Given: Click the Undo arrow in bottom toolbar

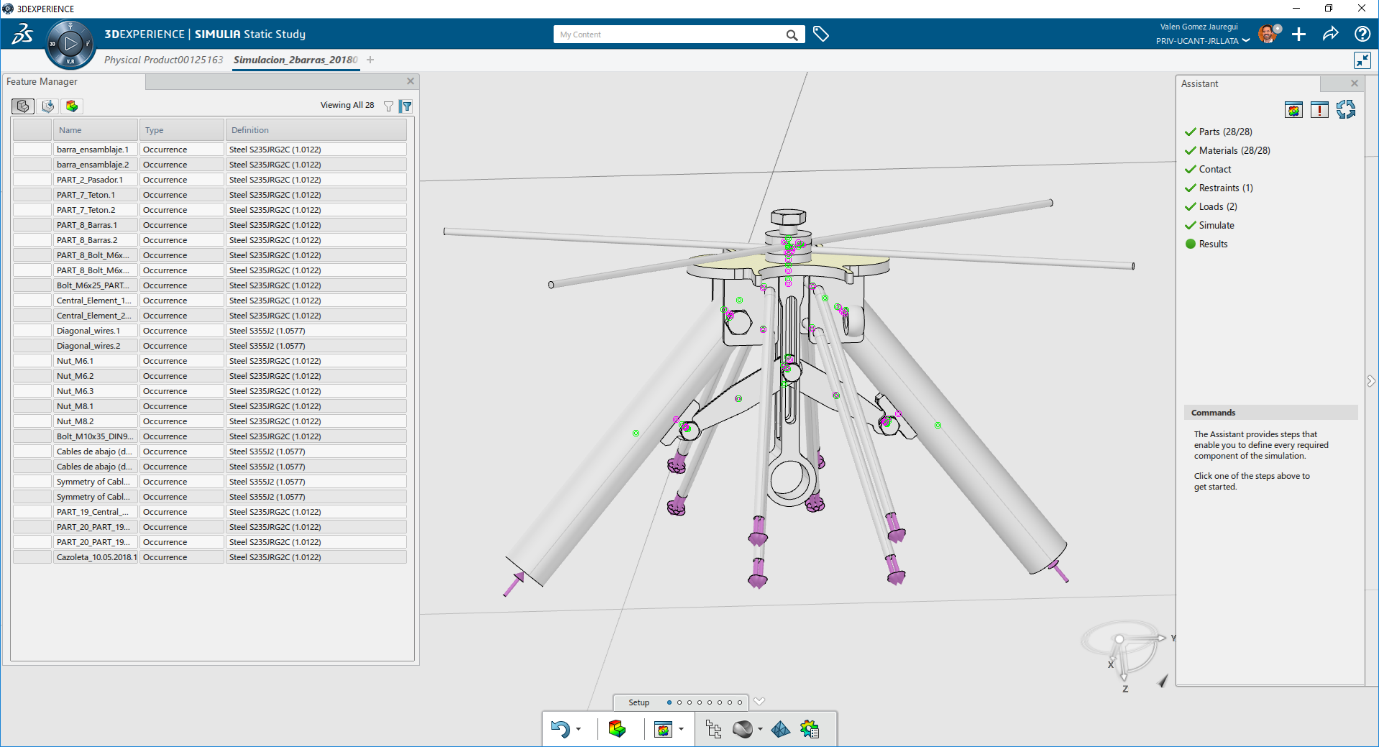Looking at the screenshot, I should tap(560, 730).
